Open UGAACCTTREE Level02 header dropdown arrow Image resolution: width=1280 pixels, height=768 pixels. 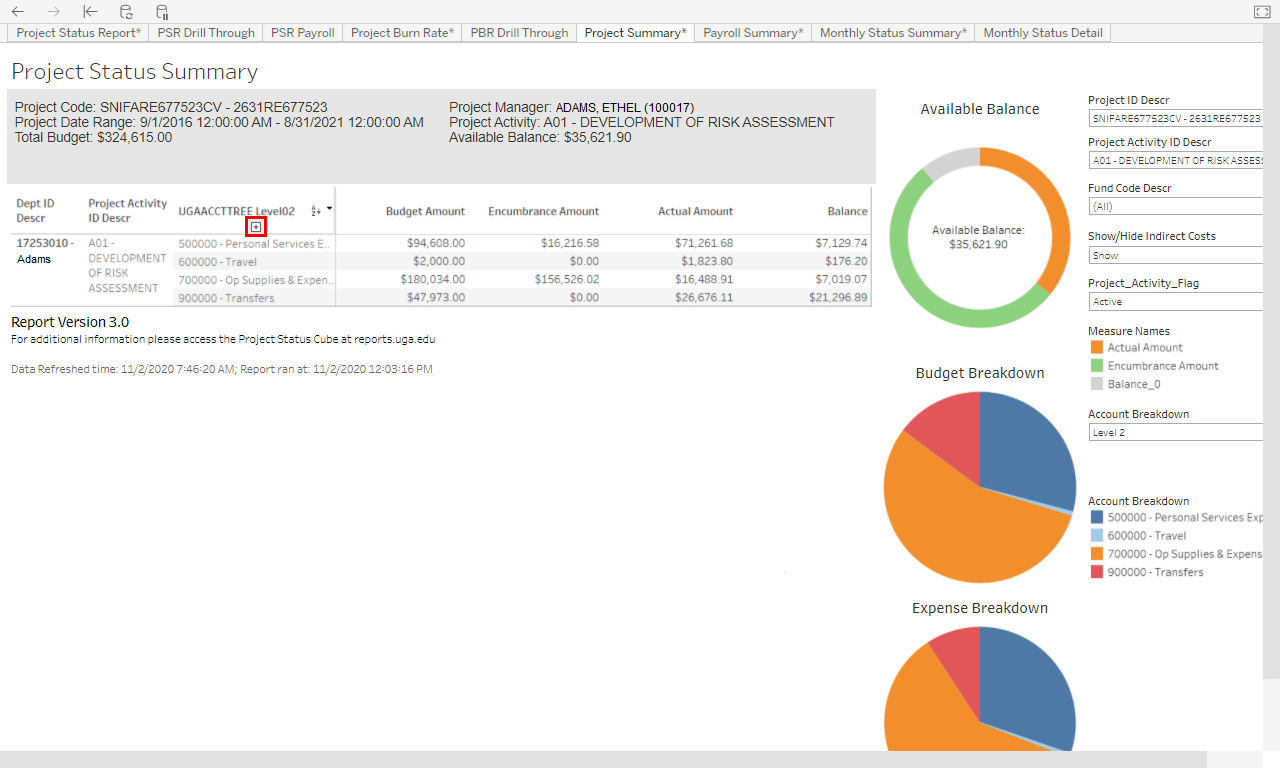(x=329, y=209)
